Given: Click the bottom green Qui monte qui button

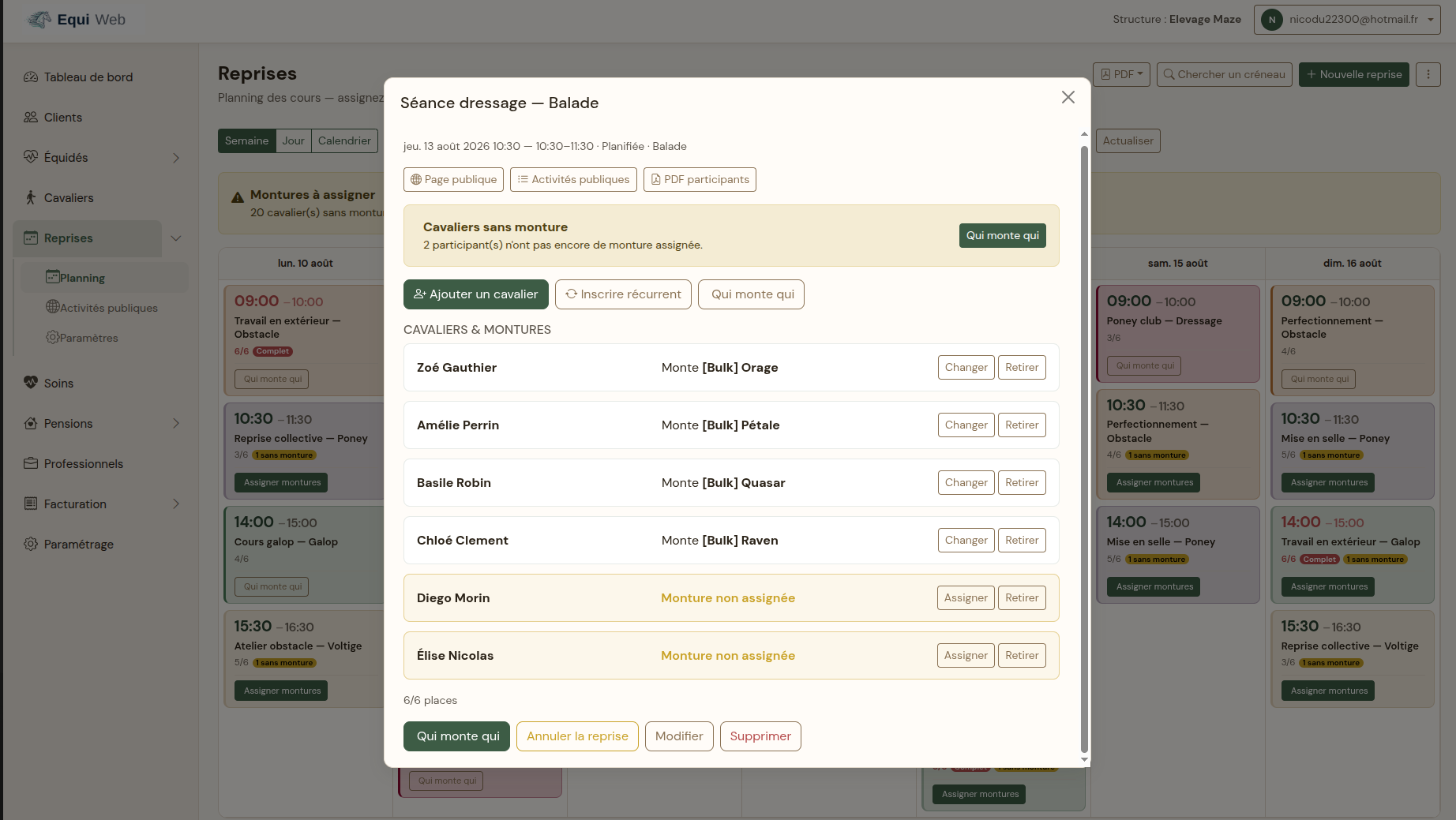Looking at the screenshot, I should [456, 736].
